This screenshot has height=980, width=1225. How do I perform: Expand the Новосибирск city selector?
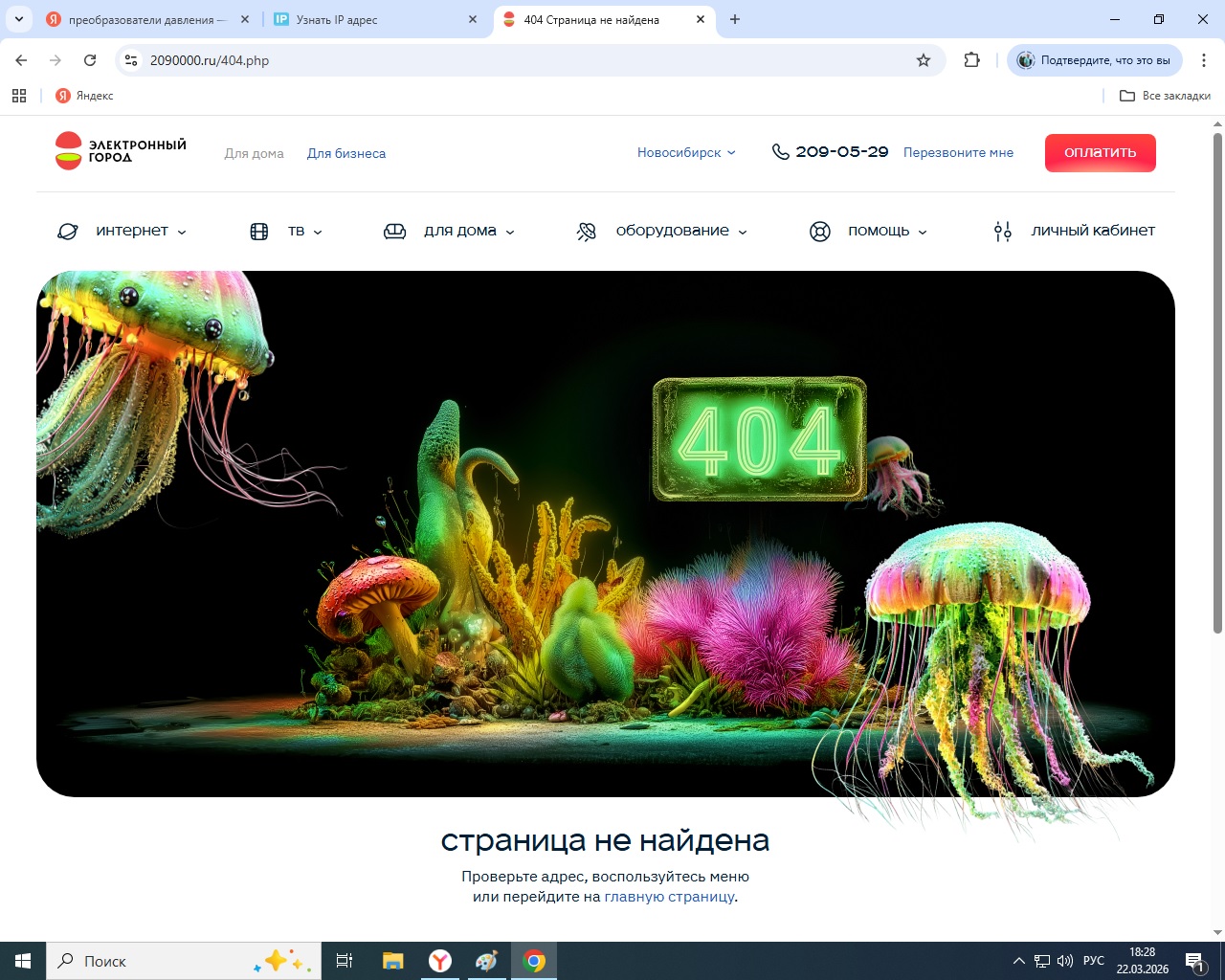(x=686, y=153)
